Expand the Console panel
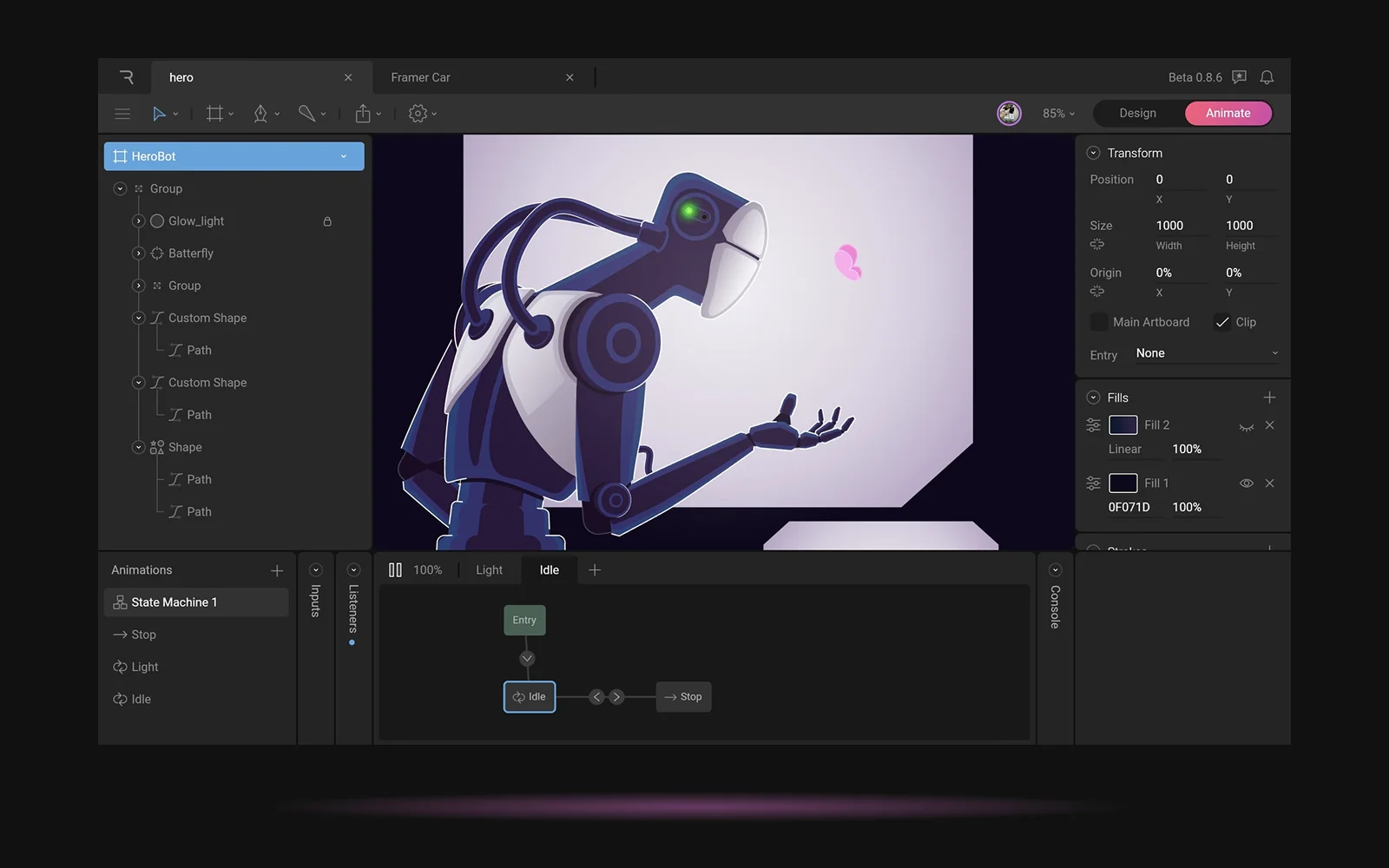This screenshot has width=1389, height=868. click(x=1055, y=570)
